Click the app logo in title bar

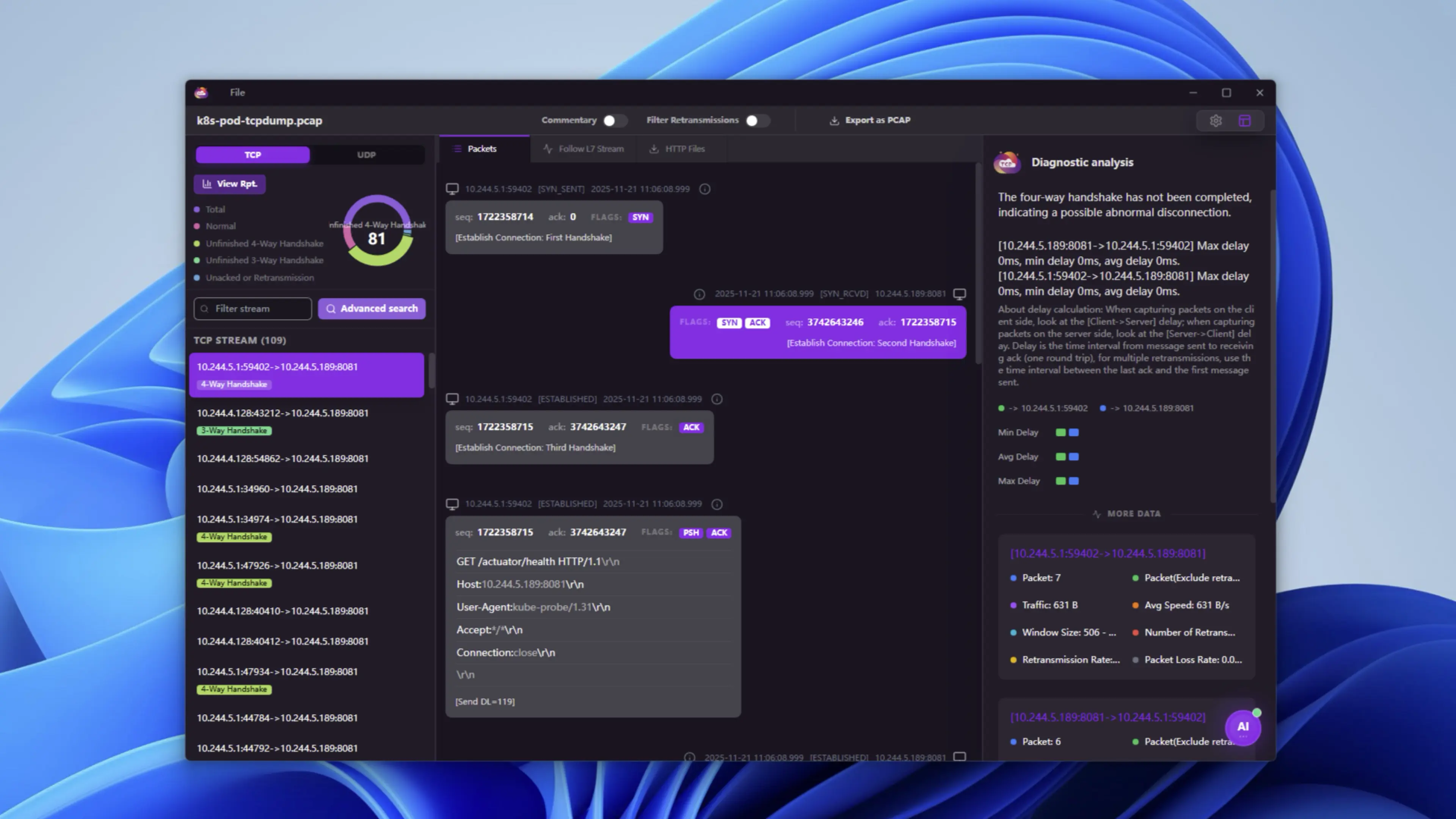(201, 93)
